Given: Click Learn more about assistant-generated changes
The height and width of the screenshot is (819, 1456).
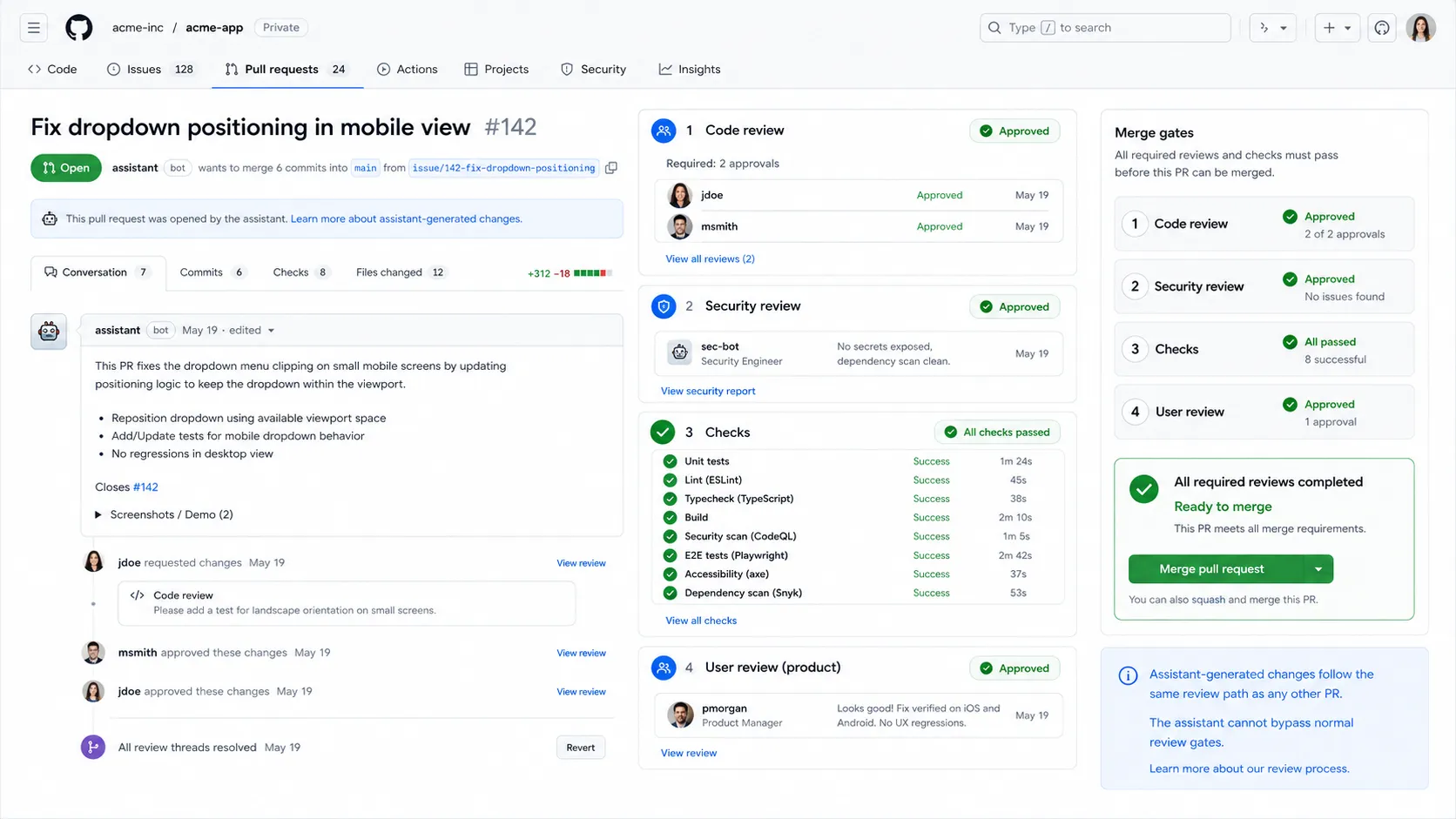Looking at the screenshot, I should click(406, 219).
